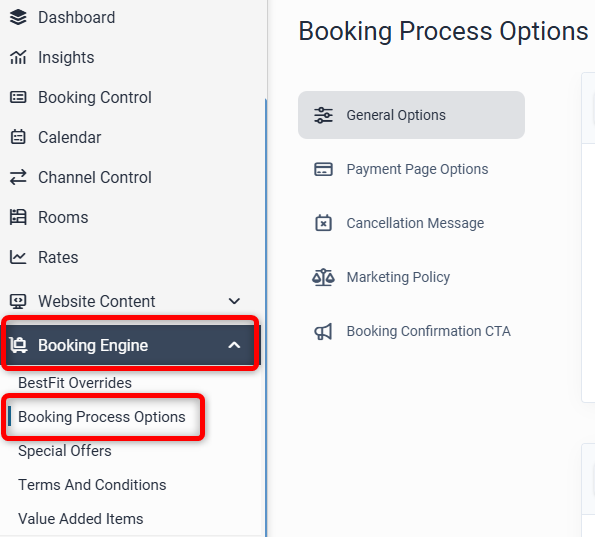Go to Special Offers page
This screenshot has width=595, height=537.
pos(65,451)
